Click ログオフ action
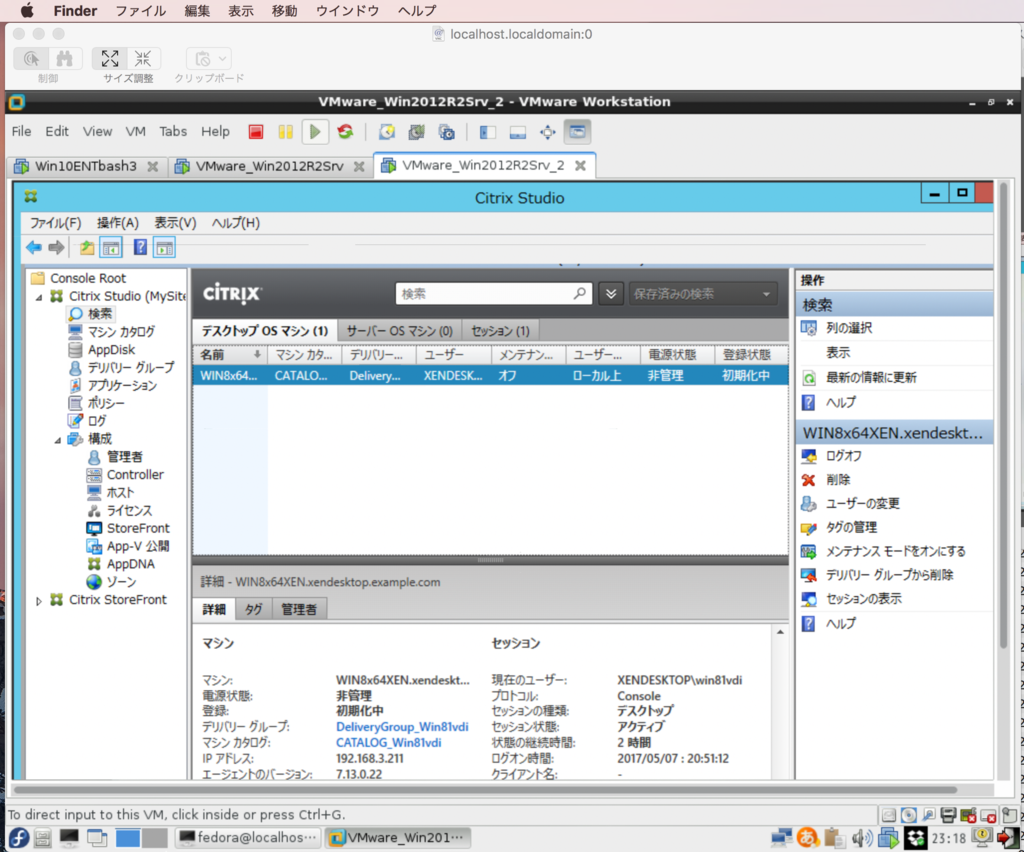1024x852 pixels. [844, 456]
